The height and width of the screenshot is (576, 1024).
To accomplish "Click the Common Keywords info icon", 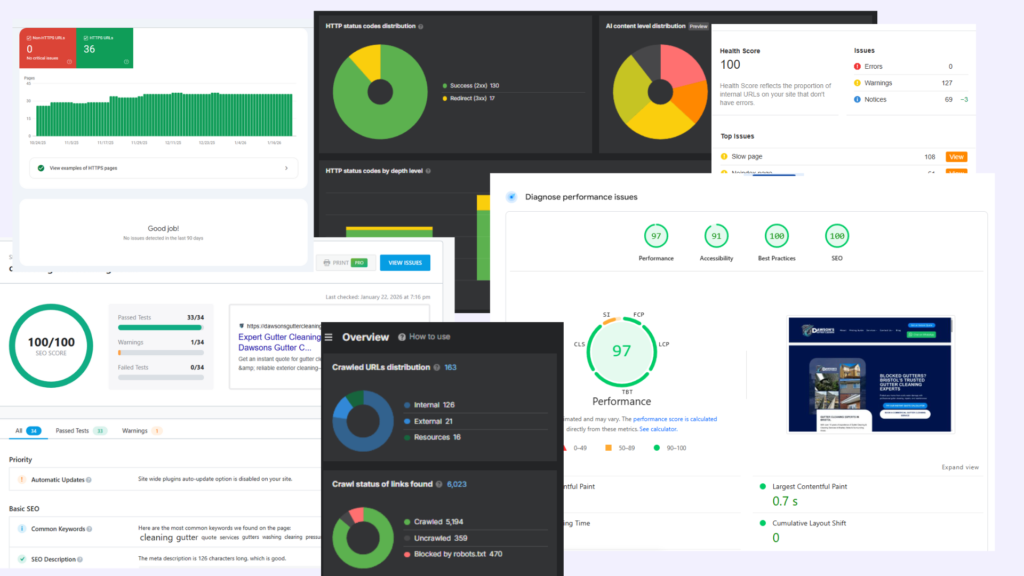I will 90,530.
